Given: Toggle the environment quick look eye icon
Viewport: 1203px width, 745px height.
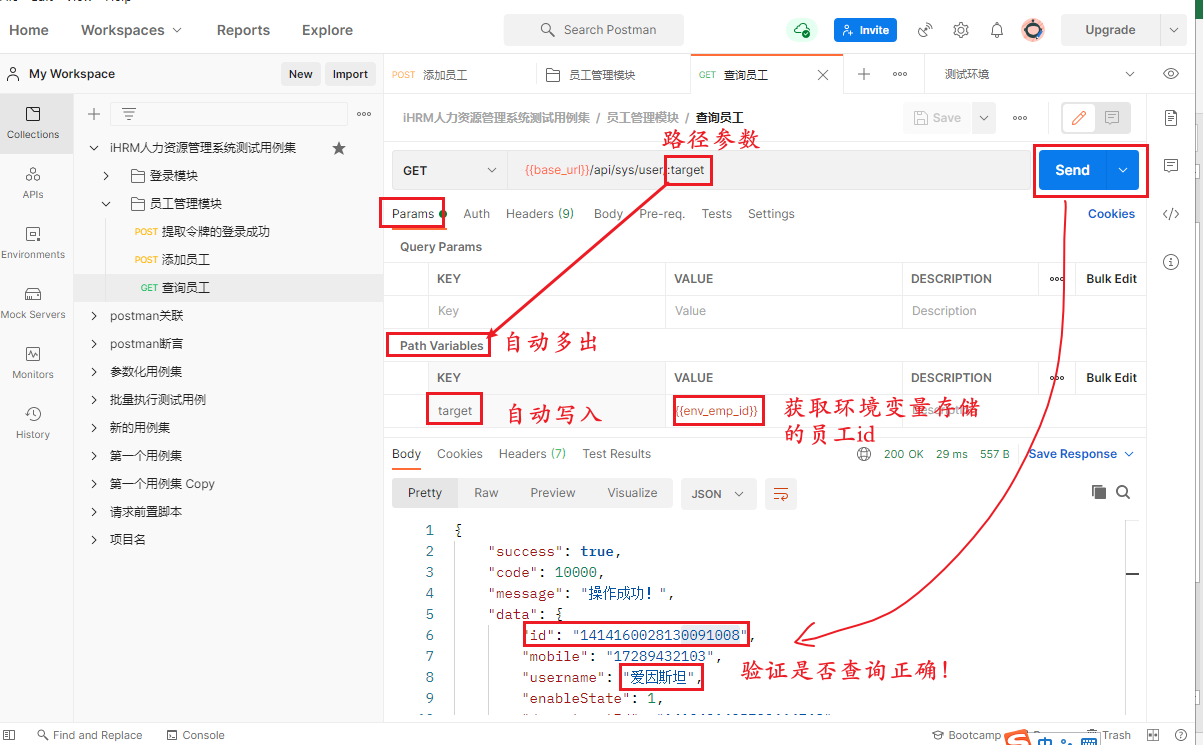Looking at the screenshot, I should point(1169,73).
